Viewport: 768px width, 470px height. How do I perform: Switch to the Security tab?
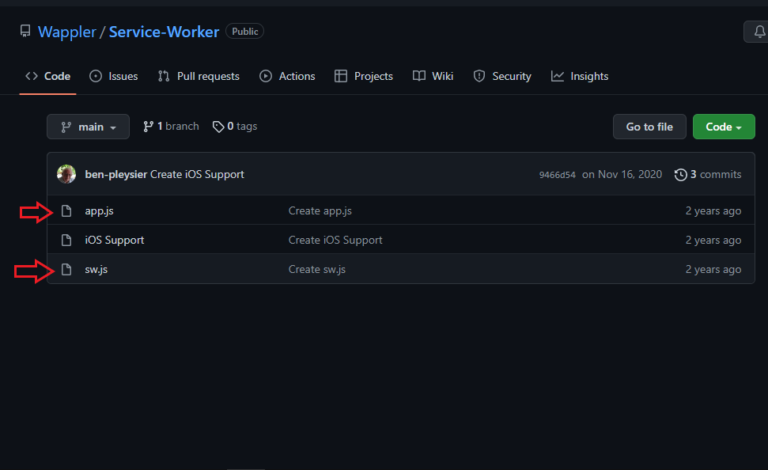[502, 76]
